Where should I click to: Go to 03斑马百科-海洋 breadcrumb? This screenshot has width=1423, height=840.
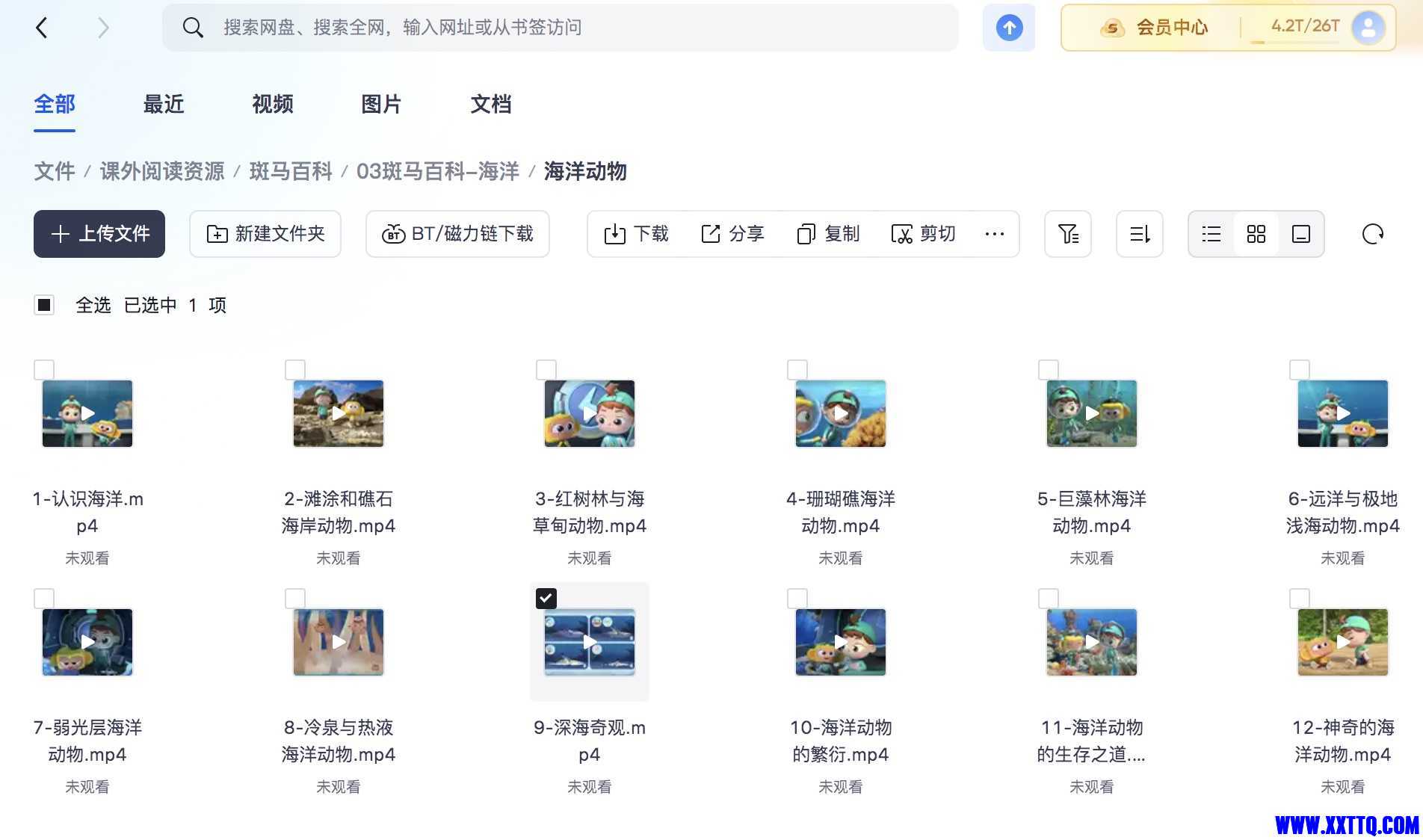click(438, 172)
